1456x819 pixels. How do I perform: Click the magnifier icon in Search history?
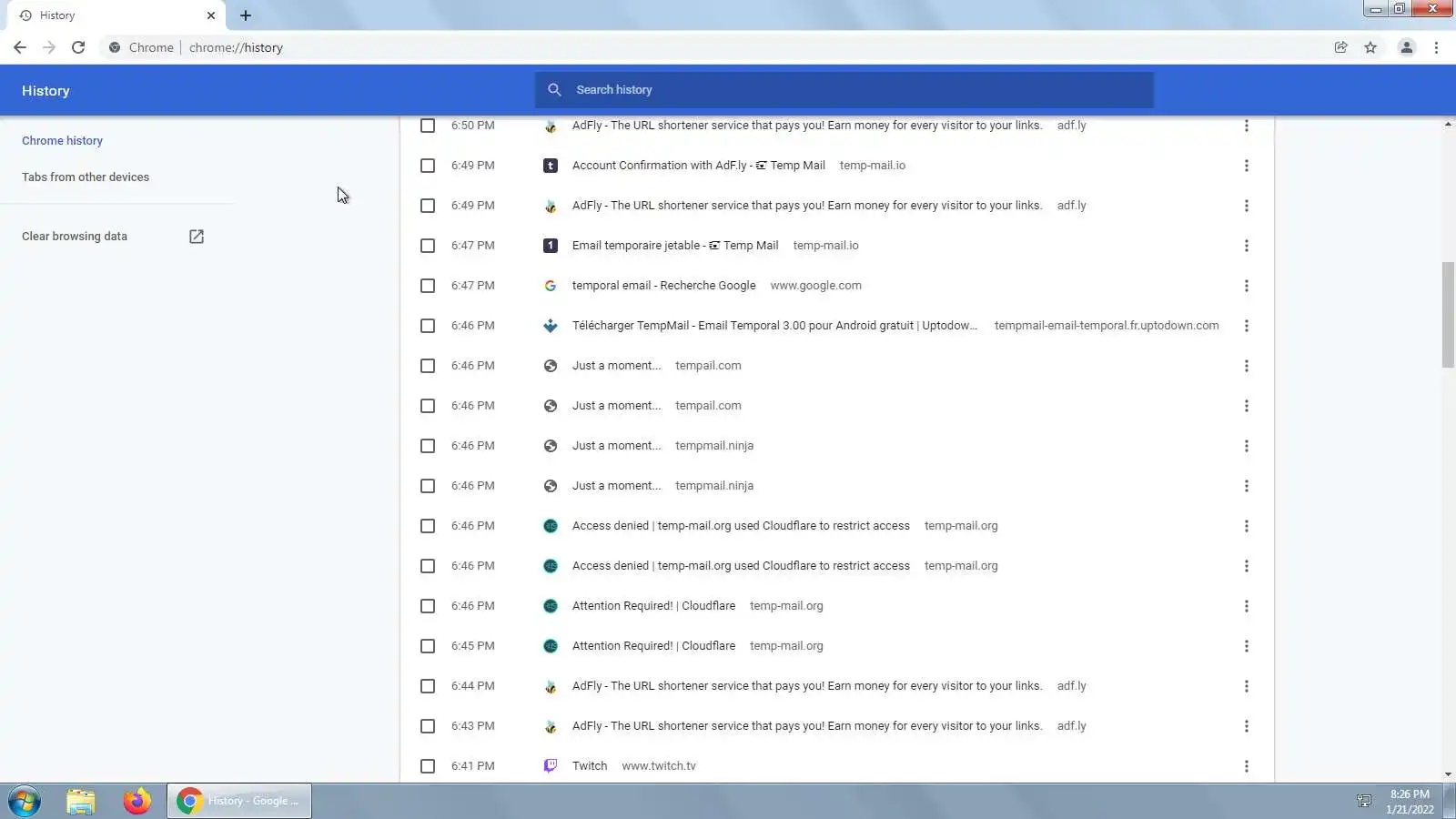click(x=554, y=90)
